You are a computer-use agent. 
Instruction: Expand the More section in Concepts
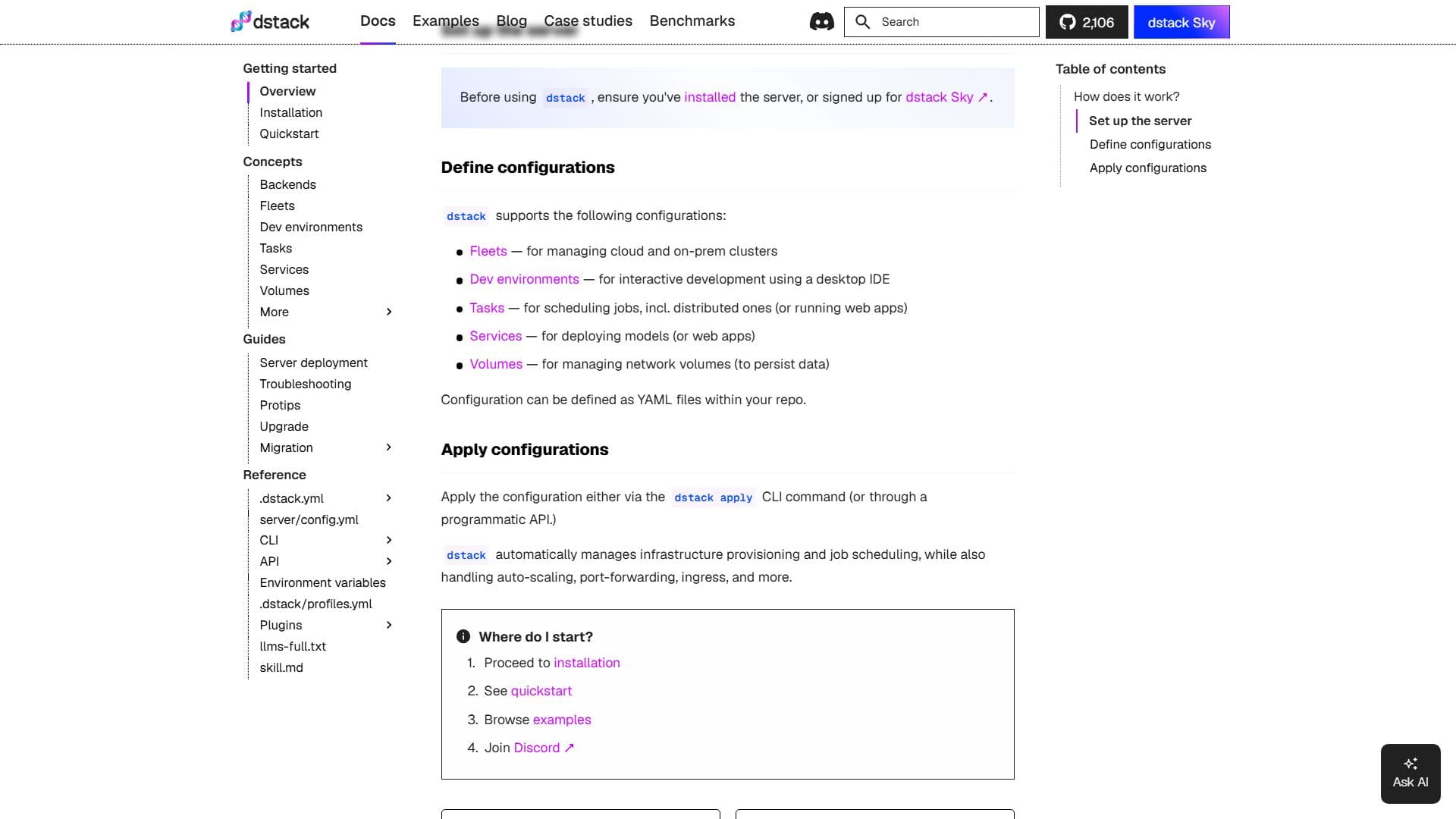389,312
